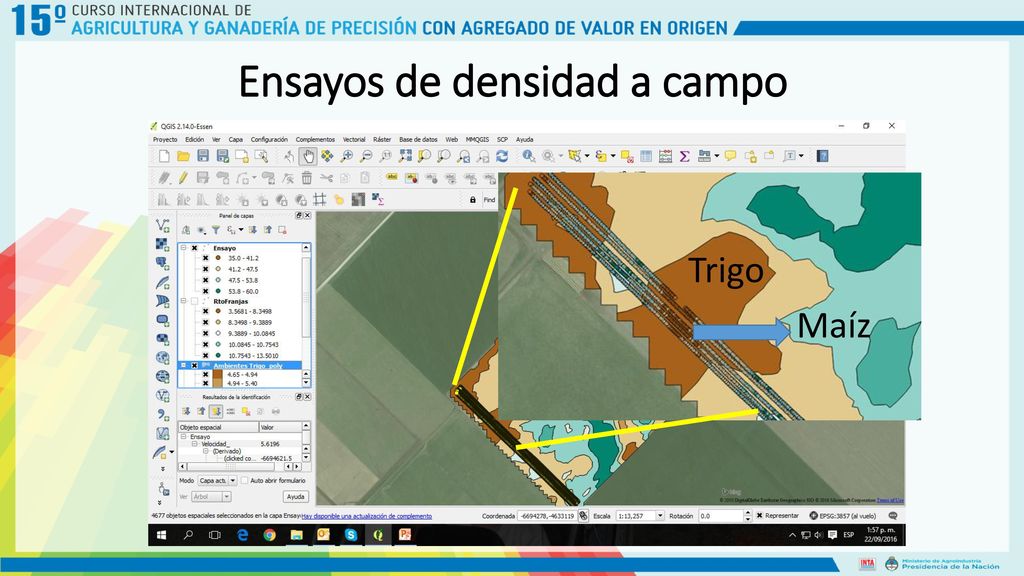1024x576 pixels.
Task: Toggle mouse coordinate display icon next to Coordenada
Action: click(x=583, y=516)
